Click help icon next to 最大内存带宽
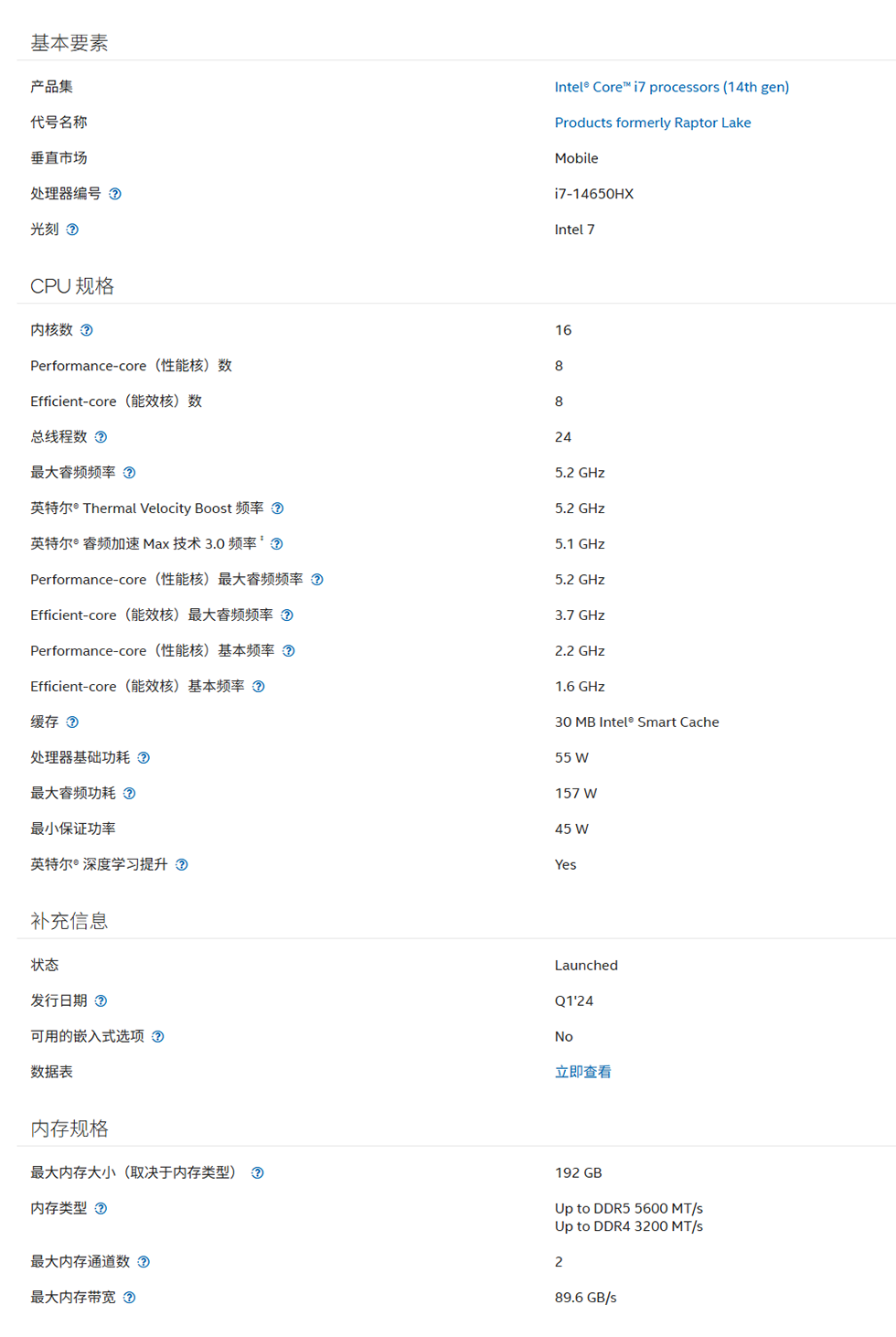 pyautogui.click(x=130, y=1298)
